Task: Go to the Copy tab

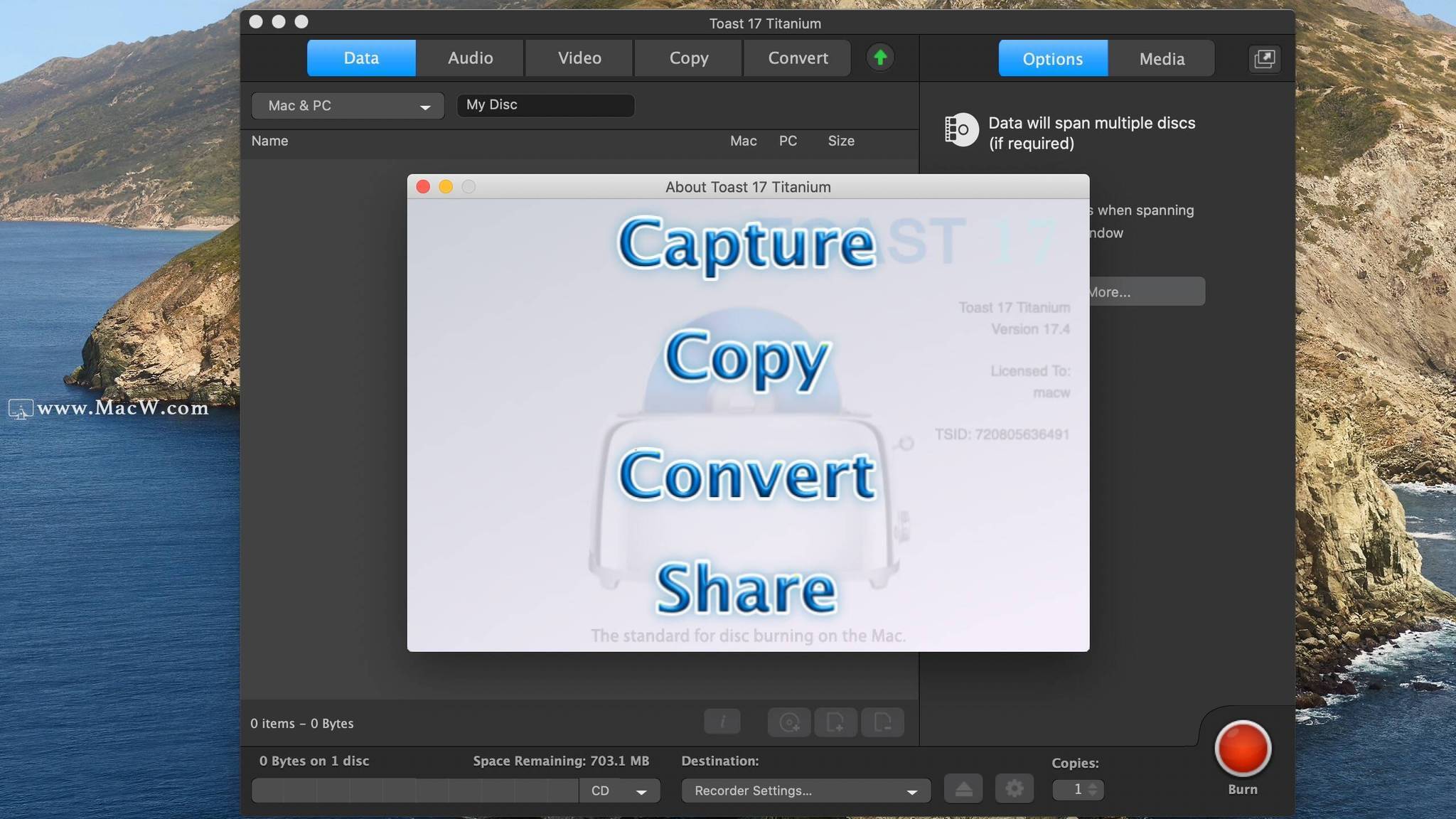Action: [688, 58]
